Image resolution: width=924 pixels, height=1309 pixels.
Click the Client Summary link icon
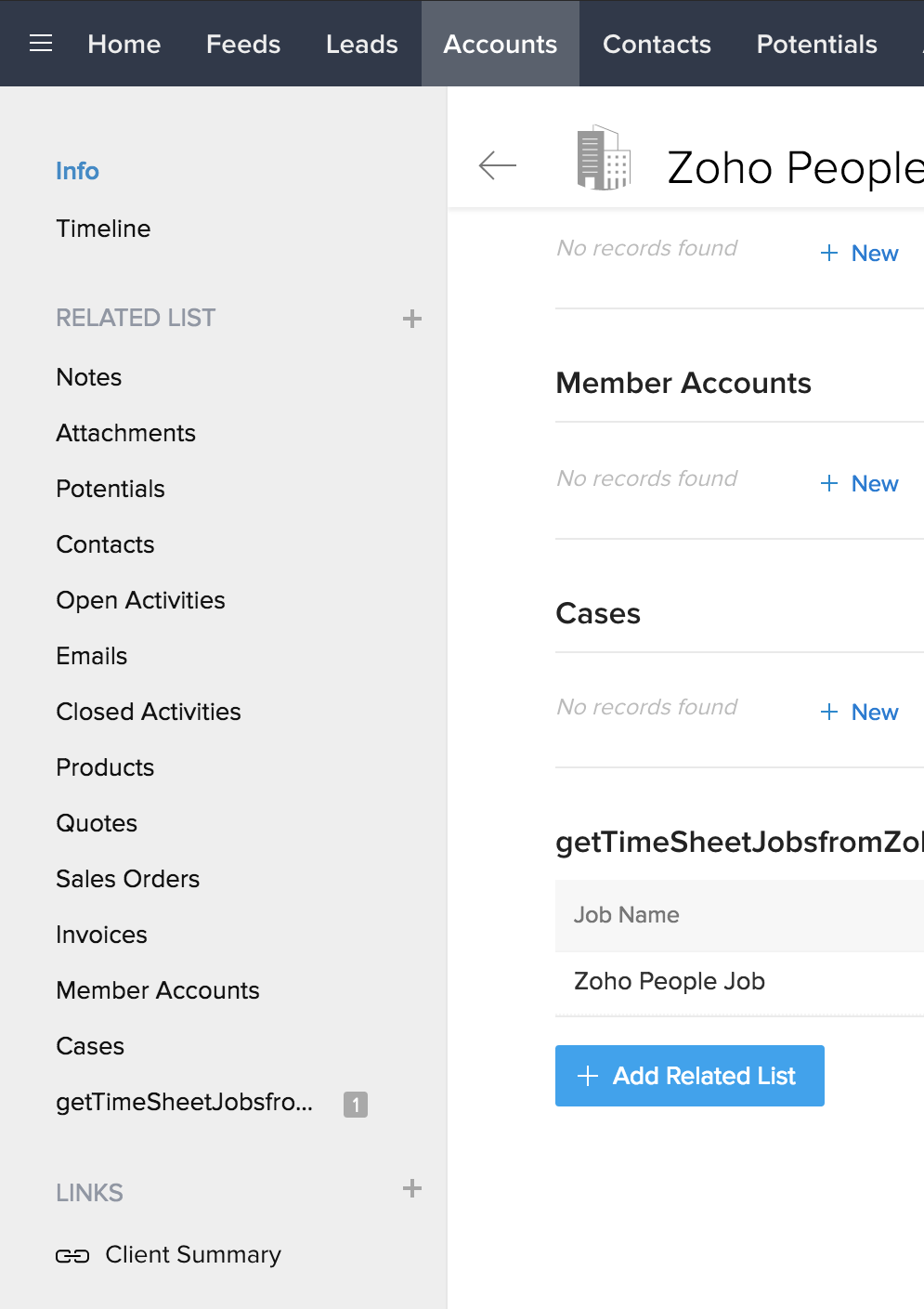(x=72, y=1256)
